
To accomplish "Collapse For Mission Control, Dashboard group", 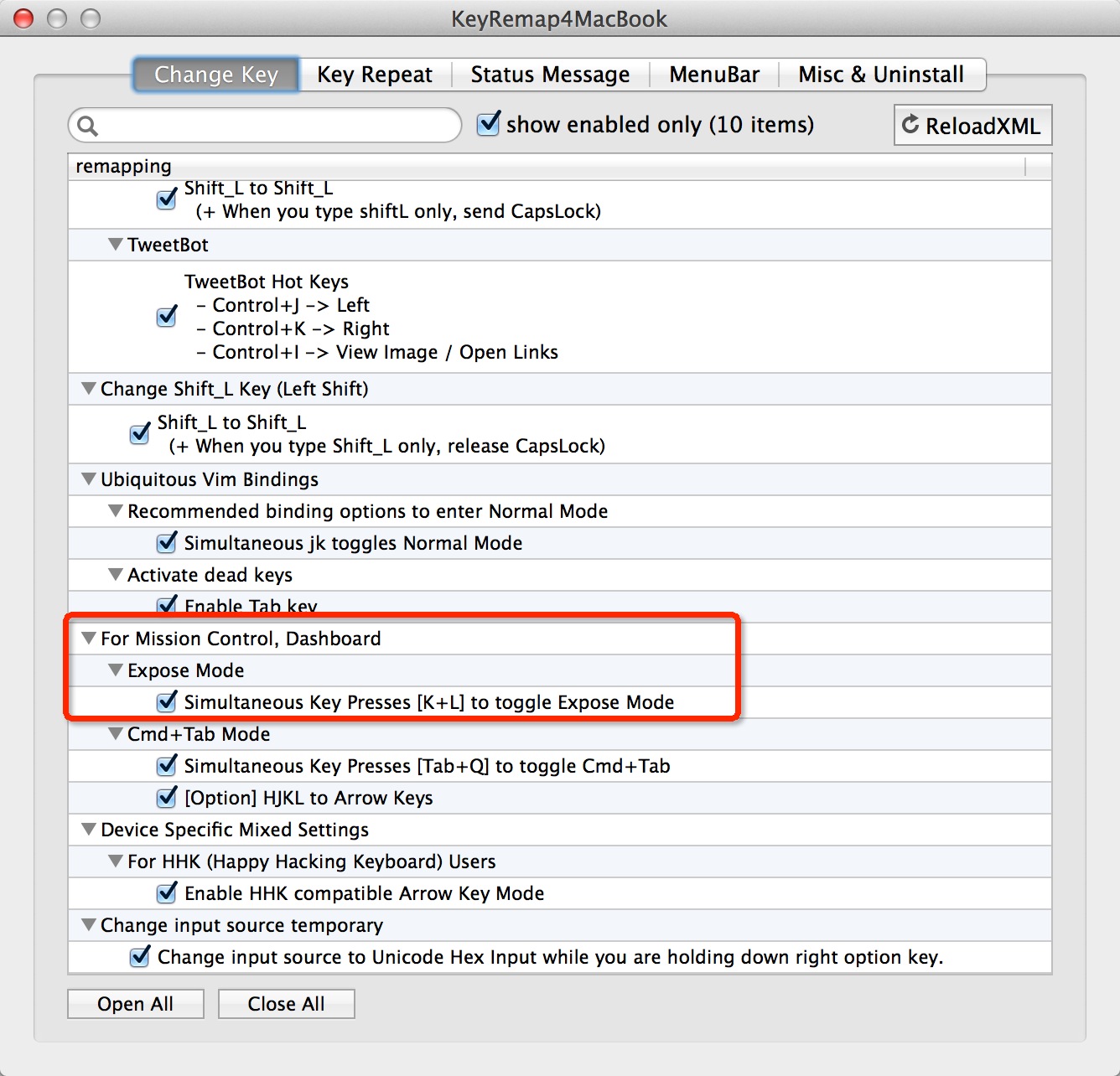I will coord(89,639).
